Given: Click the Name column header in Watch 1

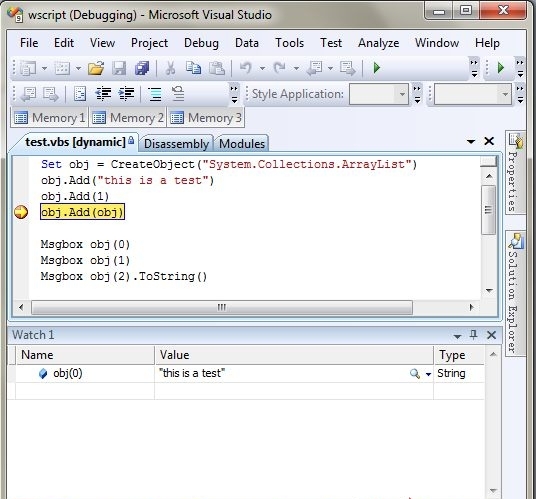Looking at the screenshot, I should pyautogui.click(x=85, y=355).
